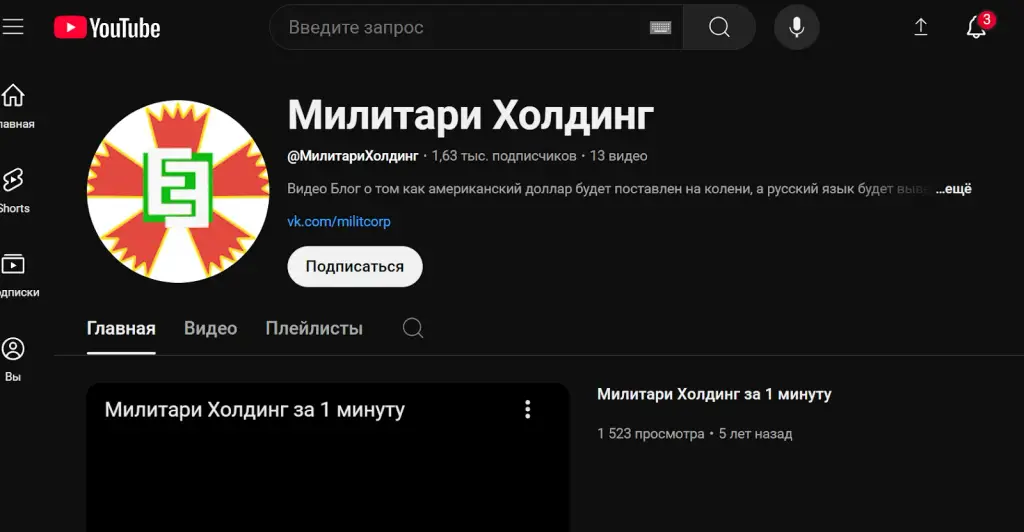This screenshot has height=532, width=1024.
Task: Open video player three-dot menu
Action: 528,409
